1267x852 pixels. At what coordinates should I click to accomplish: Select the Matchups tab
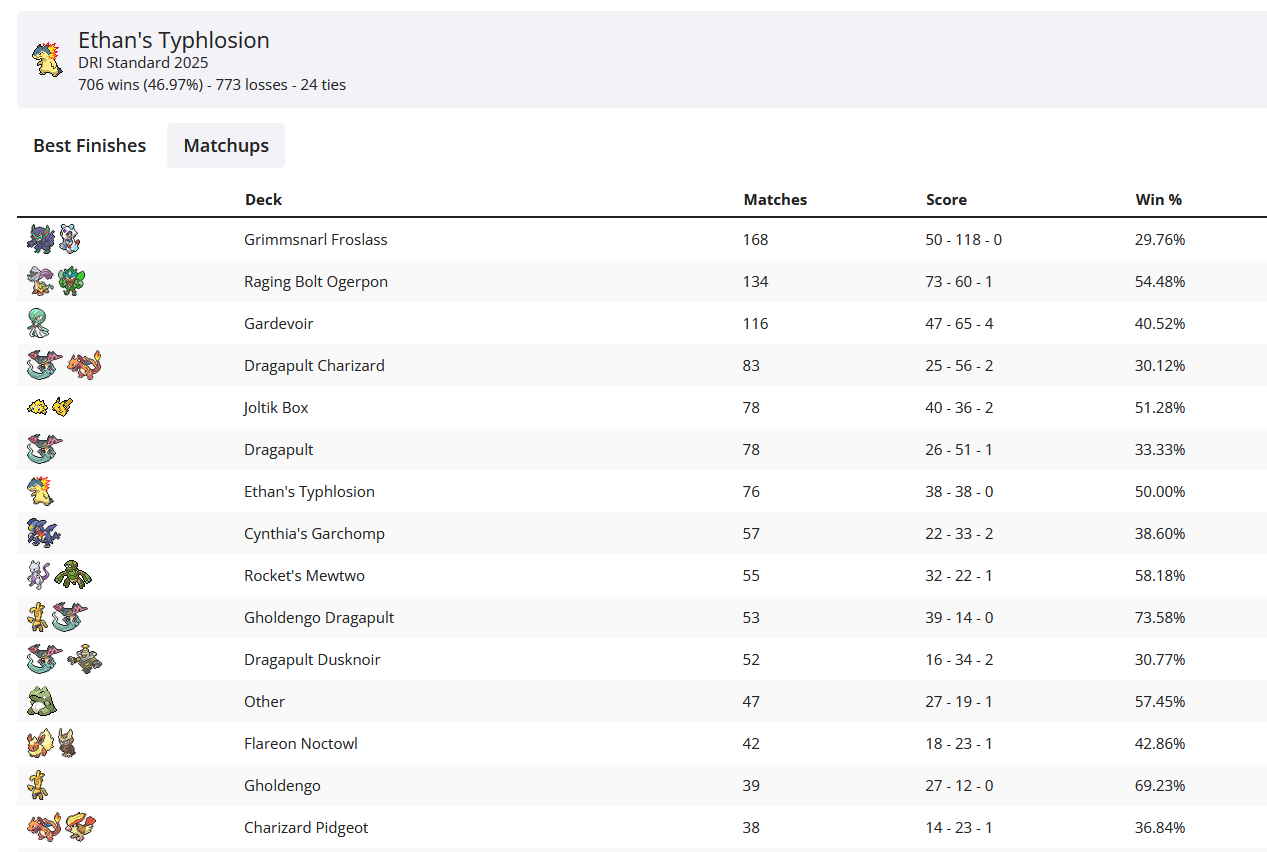pyautogui.click(x=226, y=146)
